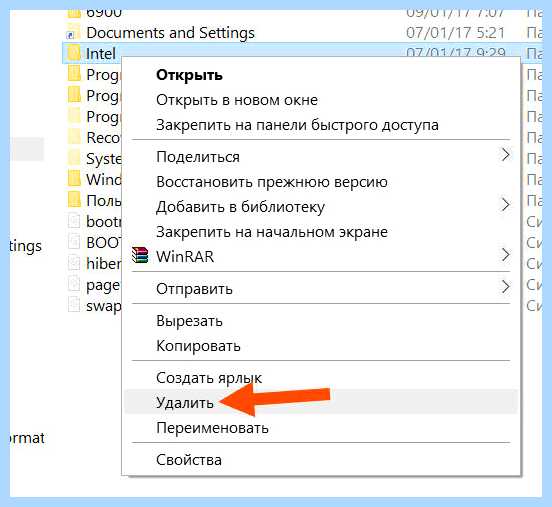The height and width of the screenshot is (507, 552).
Task: Click the Windows folder name
Action: (104, 179)
